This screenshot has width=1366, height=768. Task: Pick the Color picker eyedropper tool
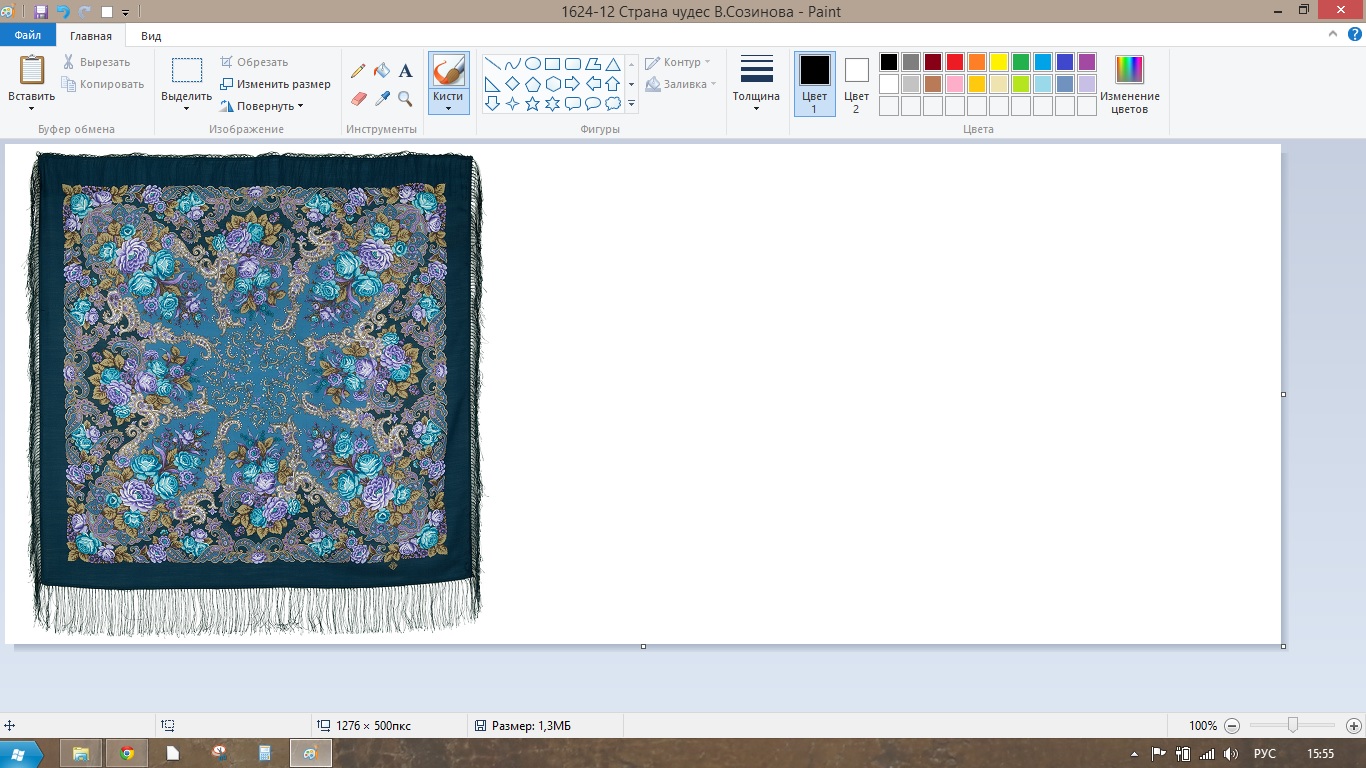381,98
